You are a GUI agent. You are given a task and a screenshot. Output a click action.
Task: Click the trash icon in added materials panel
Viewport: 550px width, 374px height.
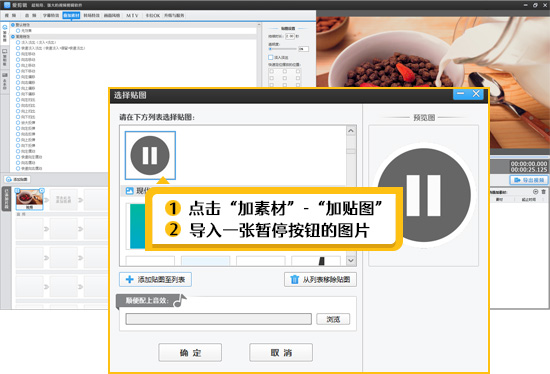pyautogui.click(x=543, y=192)
